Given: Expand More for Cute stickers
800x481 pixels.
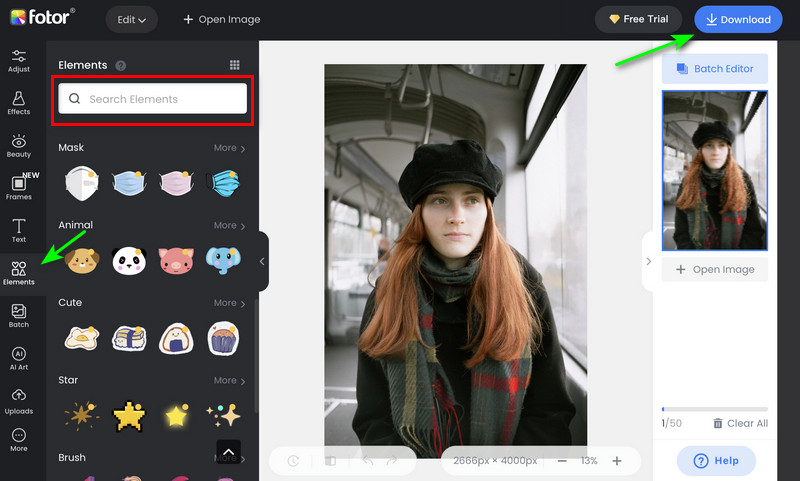Looking at the screenshot, I should pyautogui.click(x=229, y=303).
